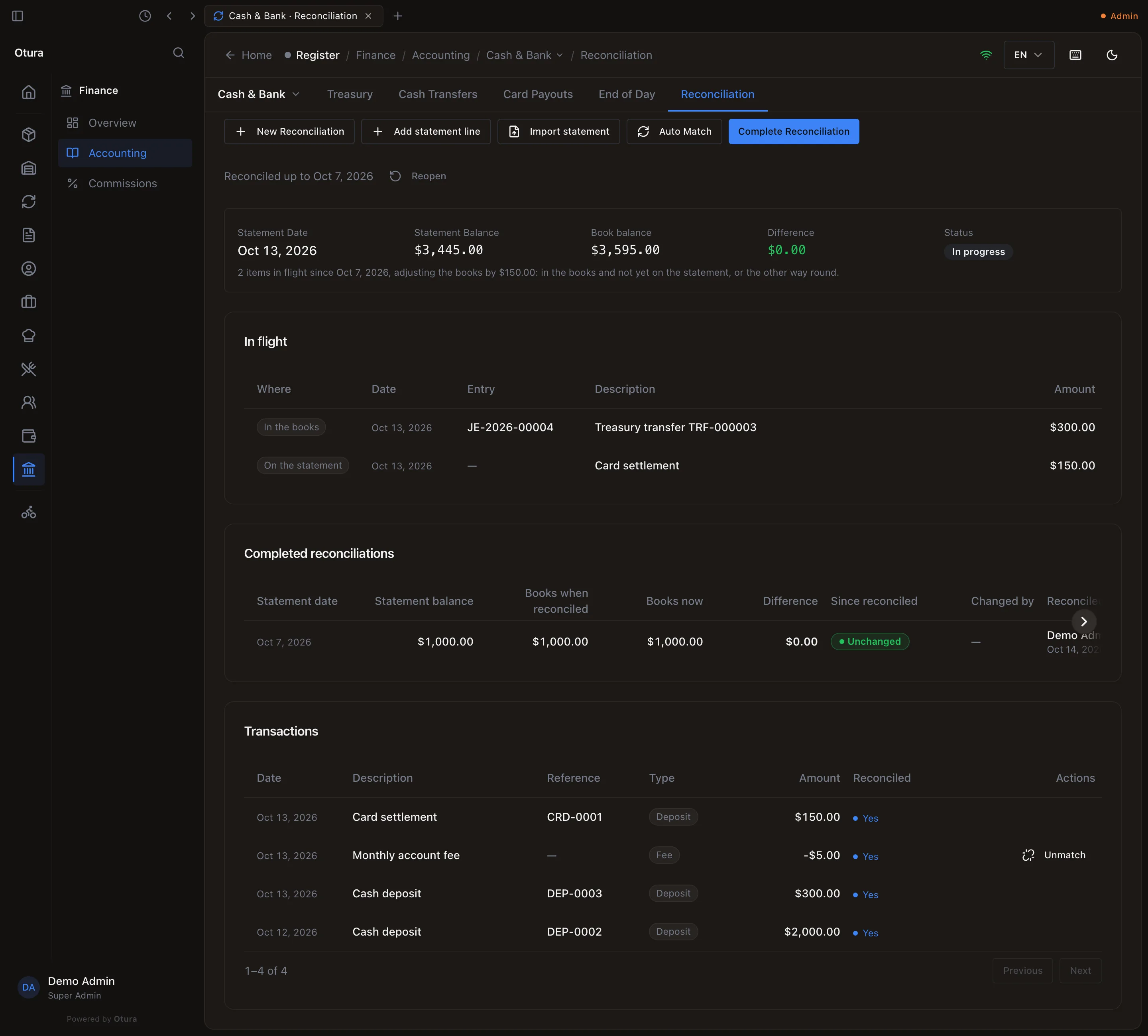Screen dimensions: 1148x1036
Task: Open a new tab with plus icon
Action: [x=398, y=16]
